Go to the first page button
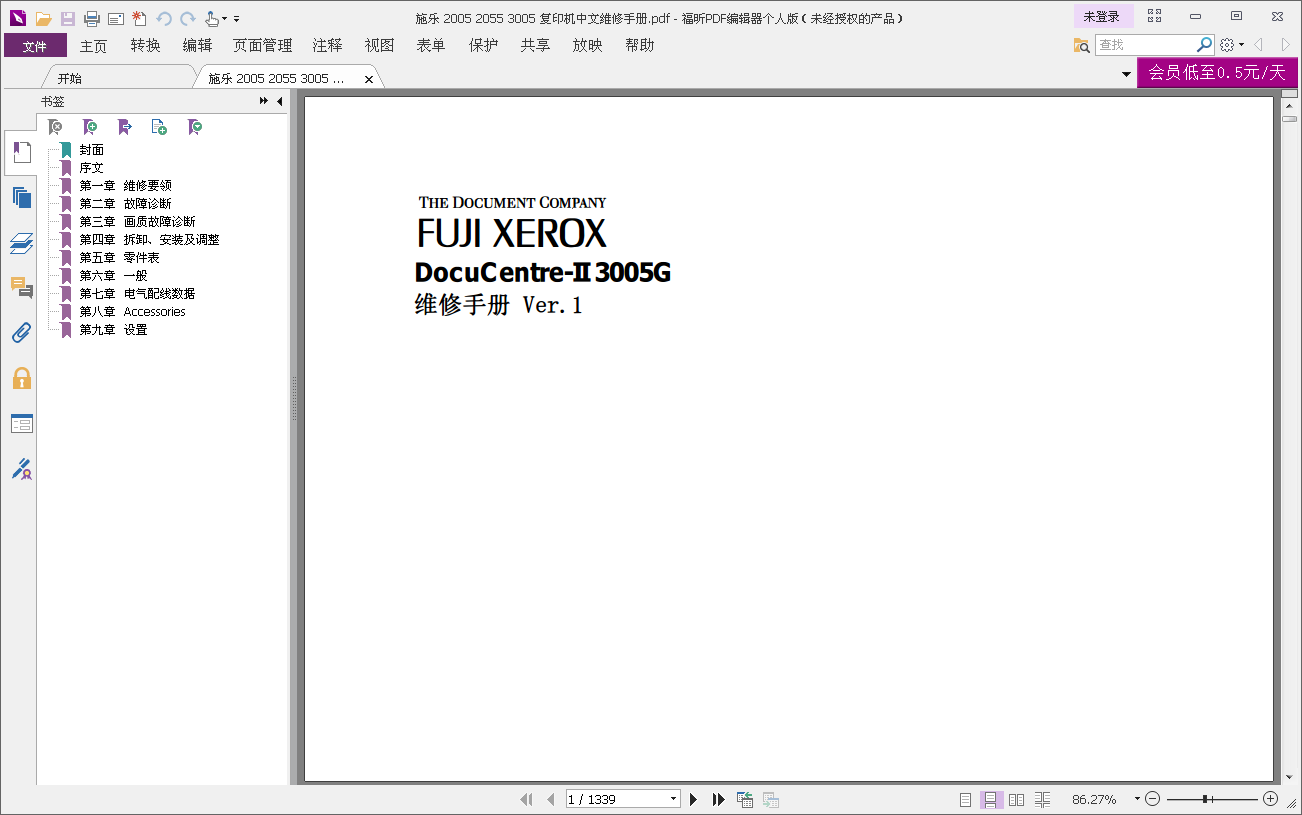 527,799
